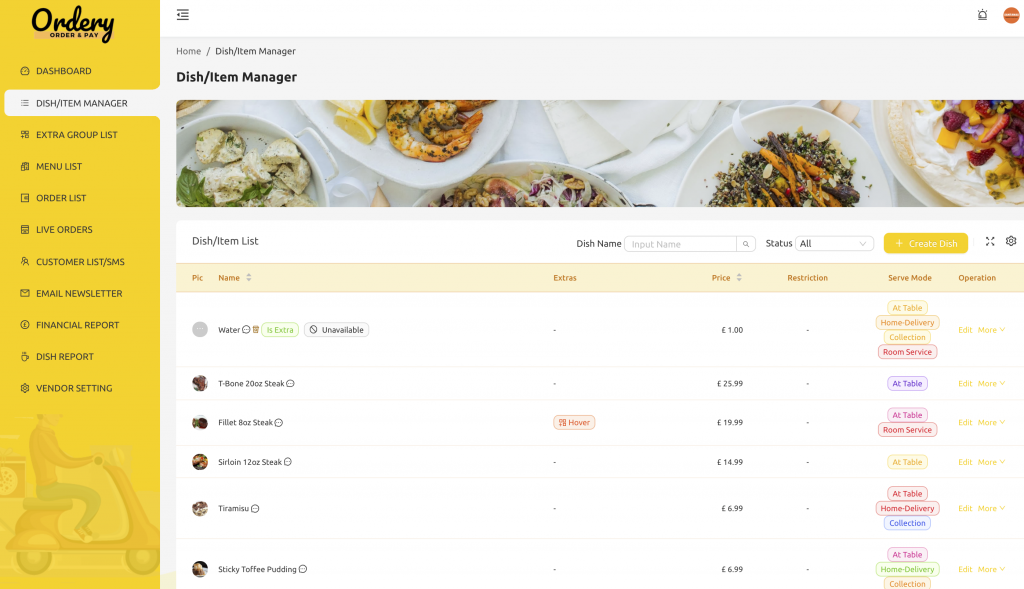Click the Sirloin 12oz Steak price £ 14.99
The image size is (1024, 589).
point(730,462)
